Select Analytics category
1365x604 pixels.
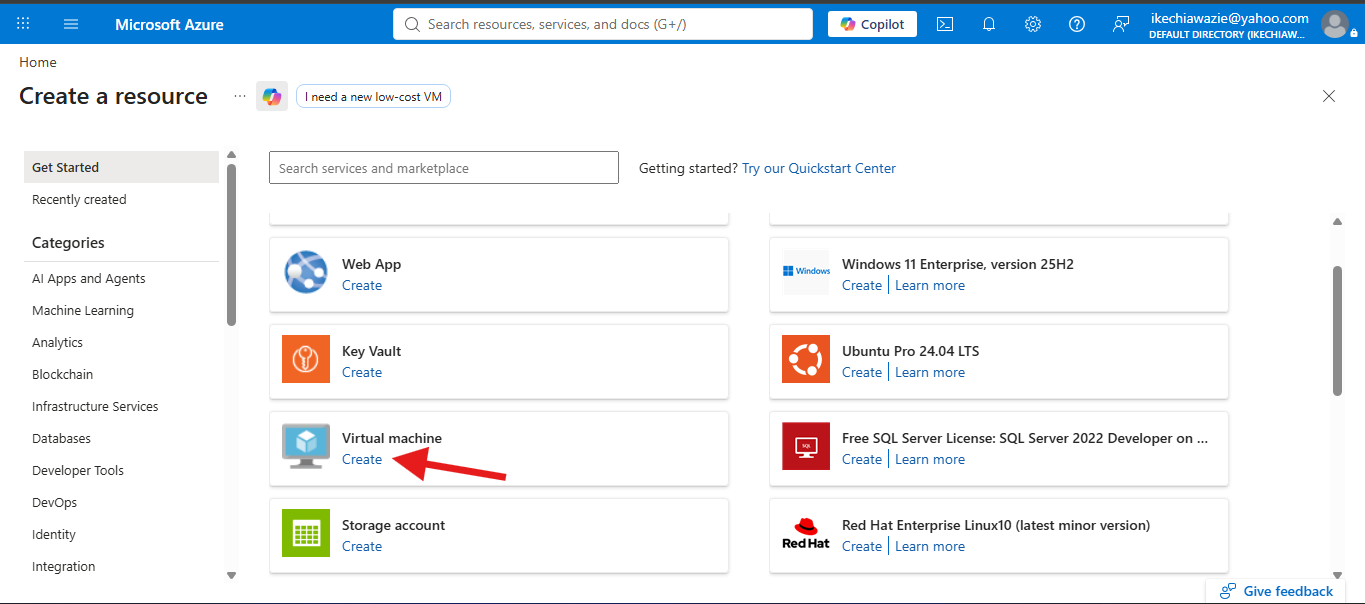tap(57, 343)
